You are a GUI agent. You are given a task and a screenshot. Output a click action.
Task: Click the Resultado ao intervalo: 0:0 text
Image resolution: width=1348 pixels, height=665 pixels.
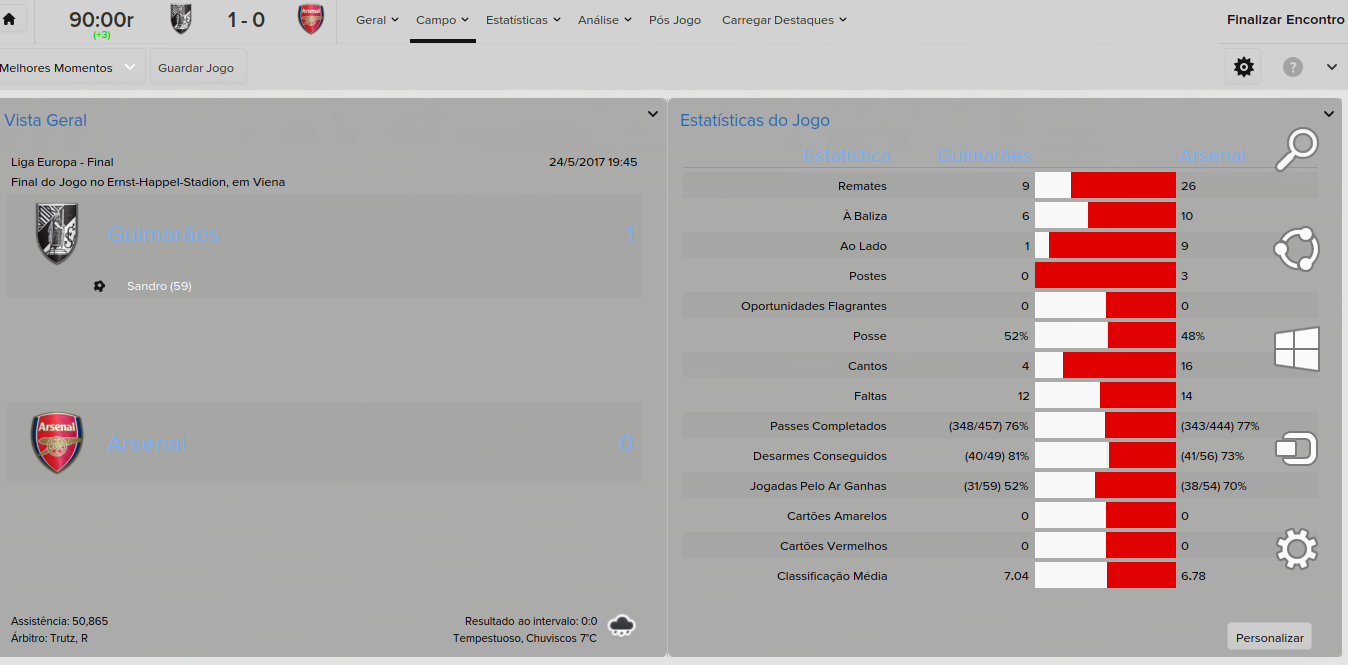point(531,621)
